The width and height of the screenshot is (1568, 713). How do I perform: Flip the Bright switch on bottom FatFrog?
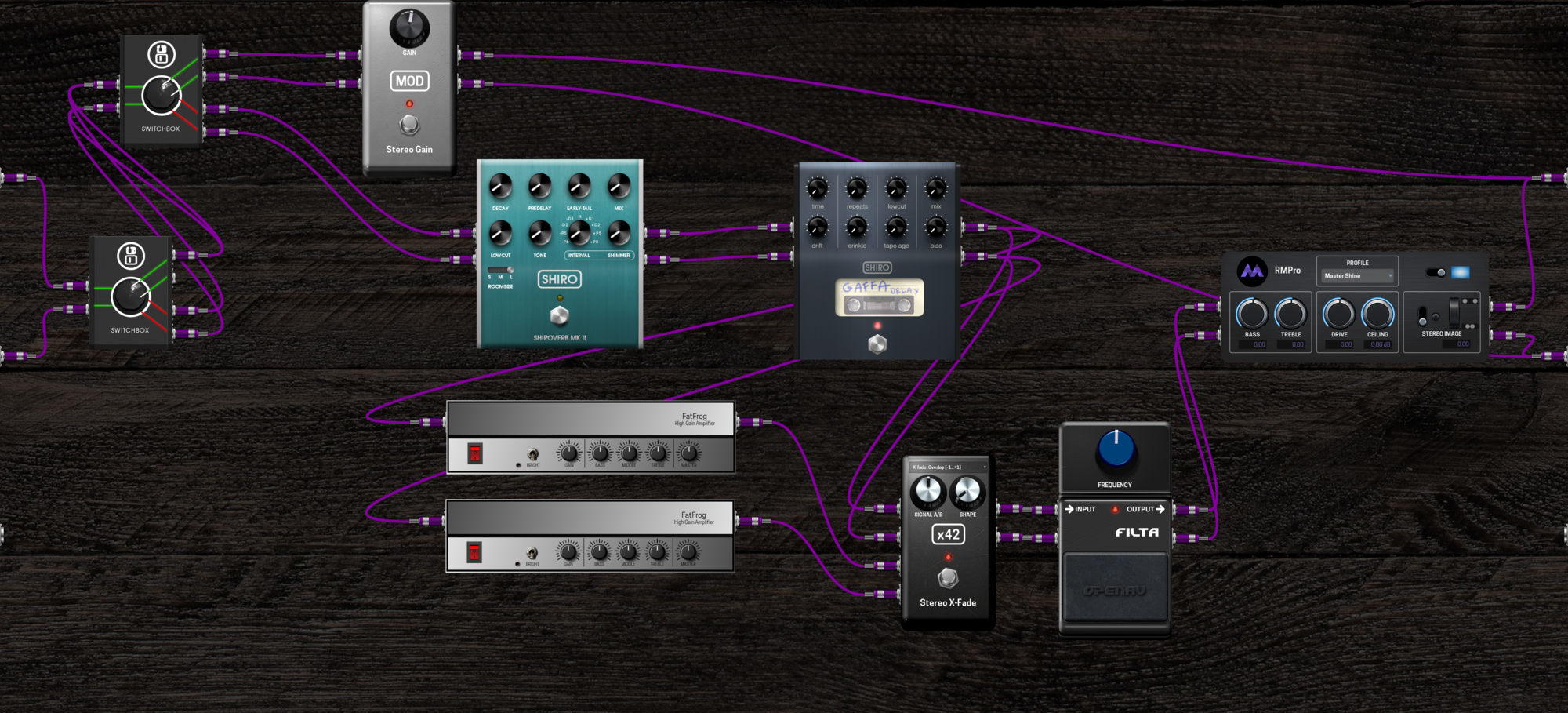(x=532, y=553)
